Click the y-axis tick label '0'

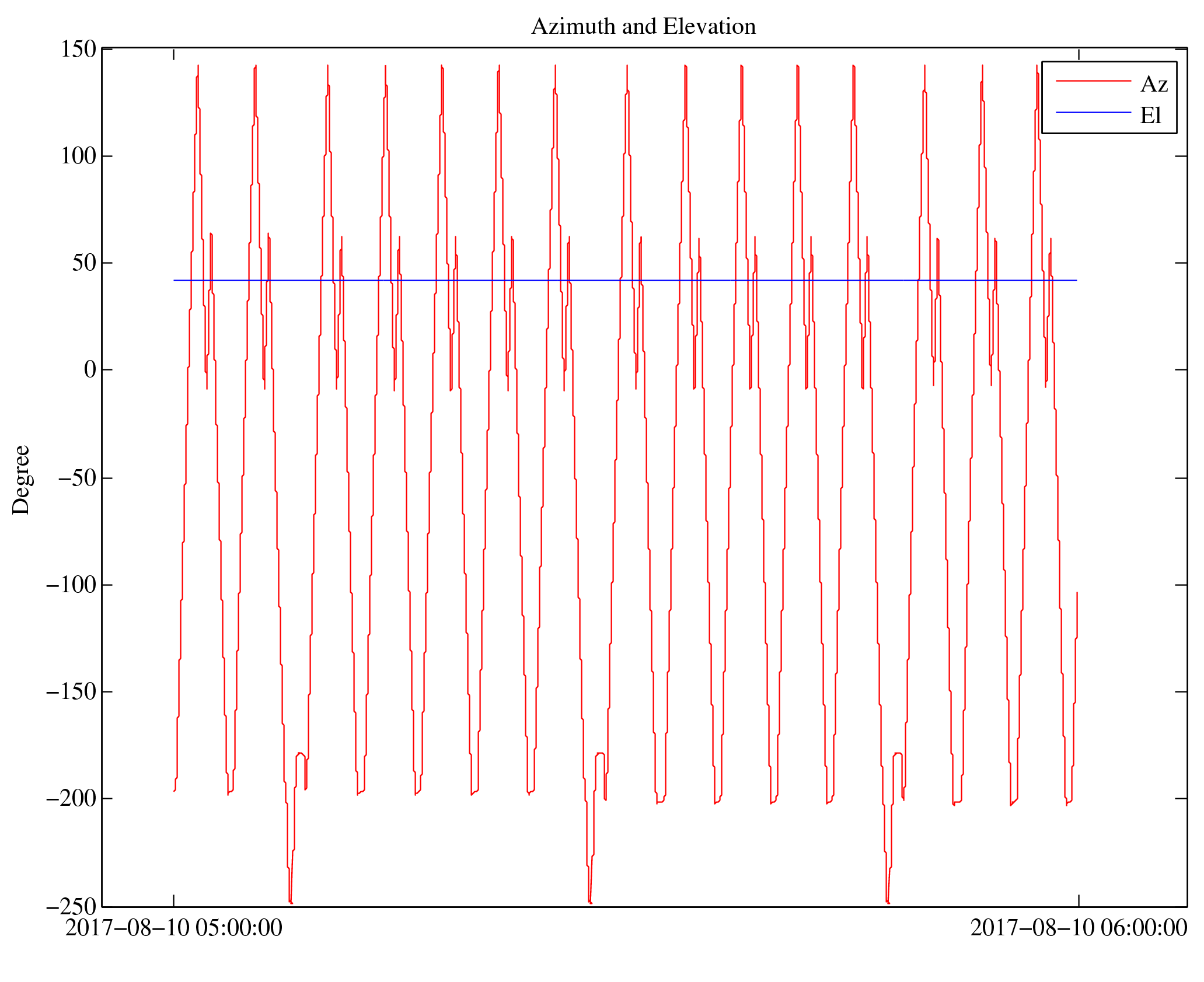point(90,370)
